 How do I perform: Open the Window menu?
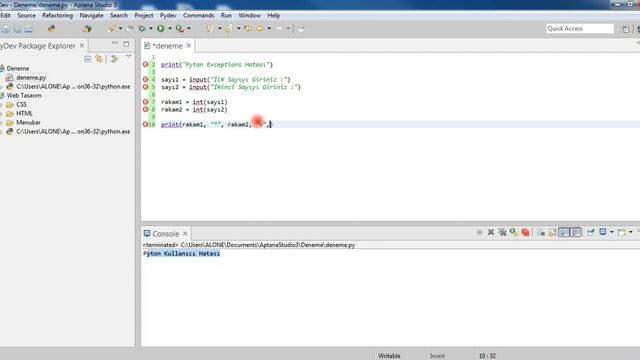249,16
